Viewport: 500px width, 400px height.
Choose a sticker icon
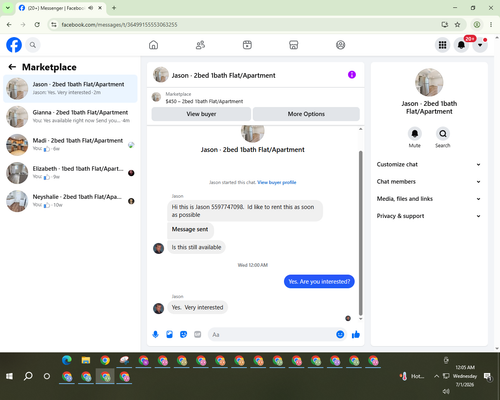coord(183,334)
